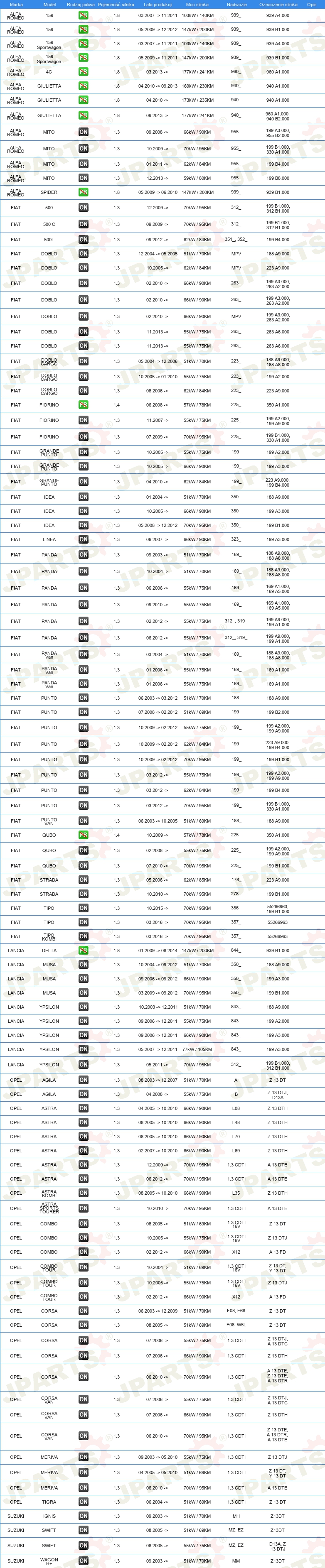Click the ON icon in the Alfa Romeo Mito 12.2013 row
This screenshot has width=325, height=1568.
pyautogui.click(x=84, y=178)
